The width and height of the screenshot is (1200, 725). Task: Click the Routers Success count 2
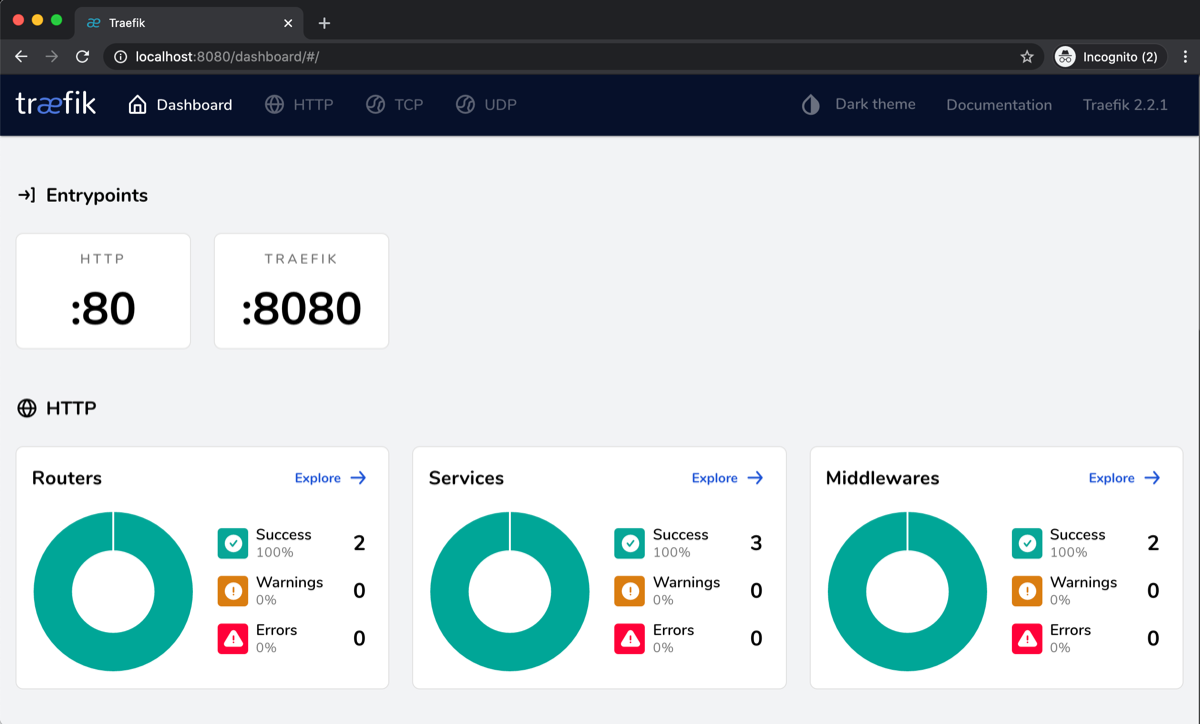coord(359,543)
